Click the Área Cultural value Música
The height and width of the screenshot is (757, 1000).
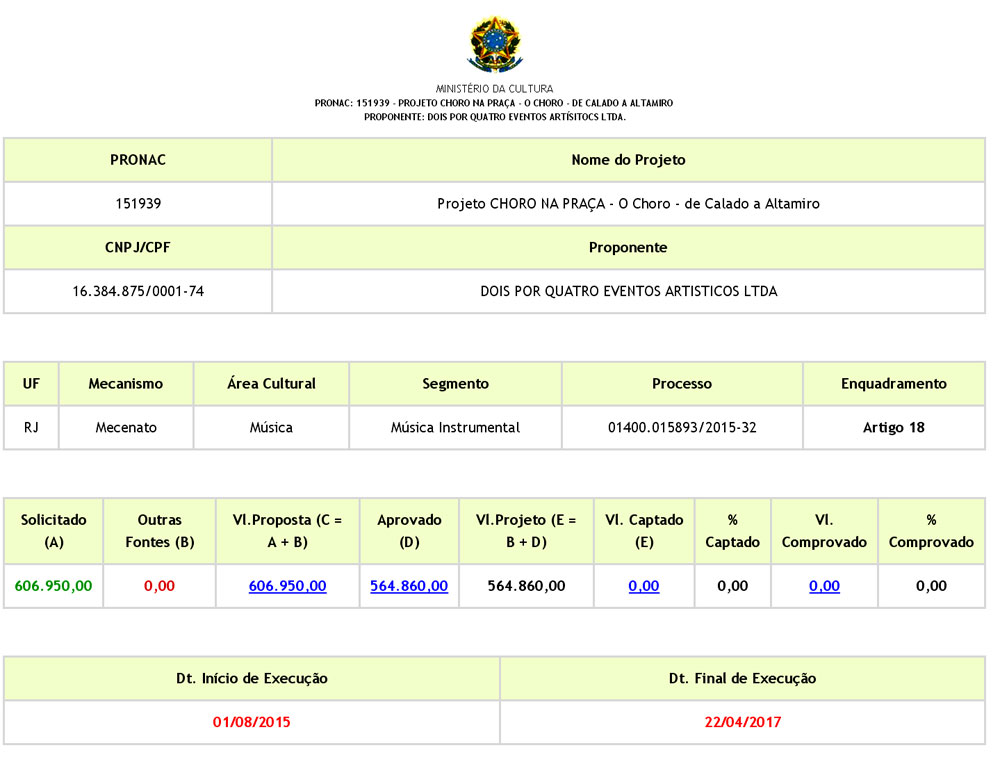271,427
